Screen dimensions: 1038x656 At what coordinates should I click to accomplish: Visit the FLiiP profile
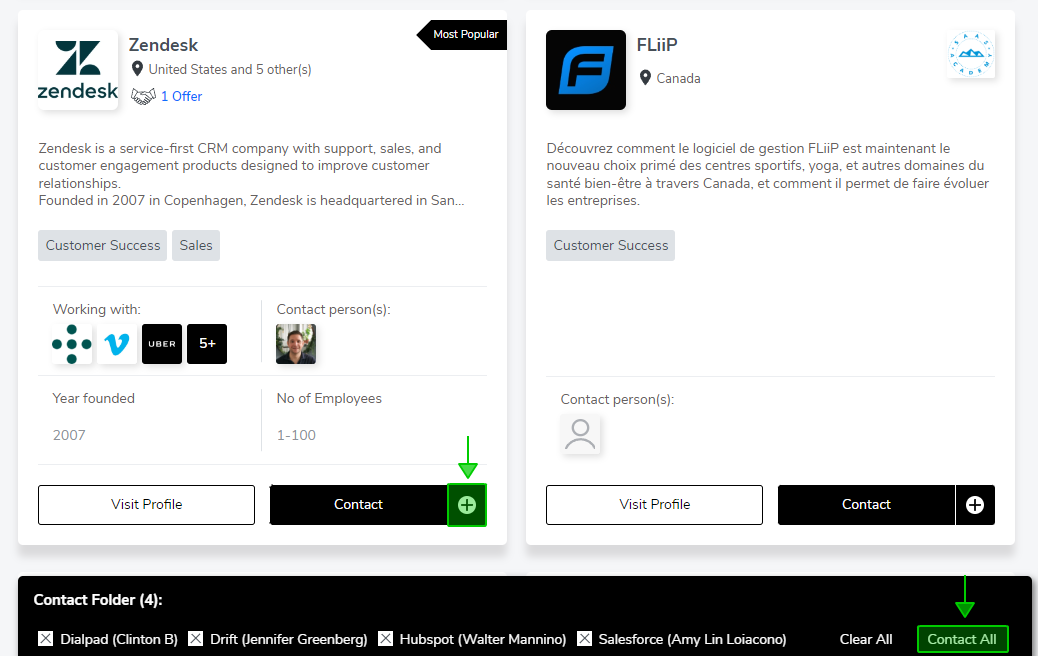pyautogui.click(x=655, y=505)
